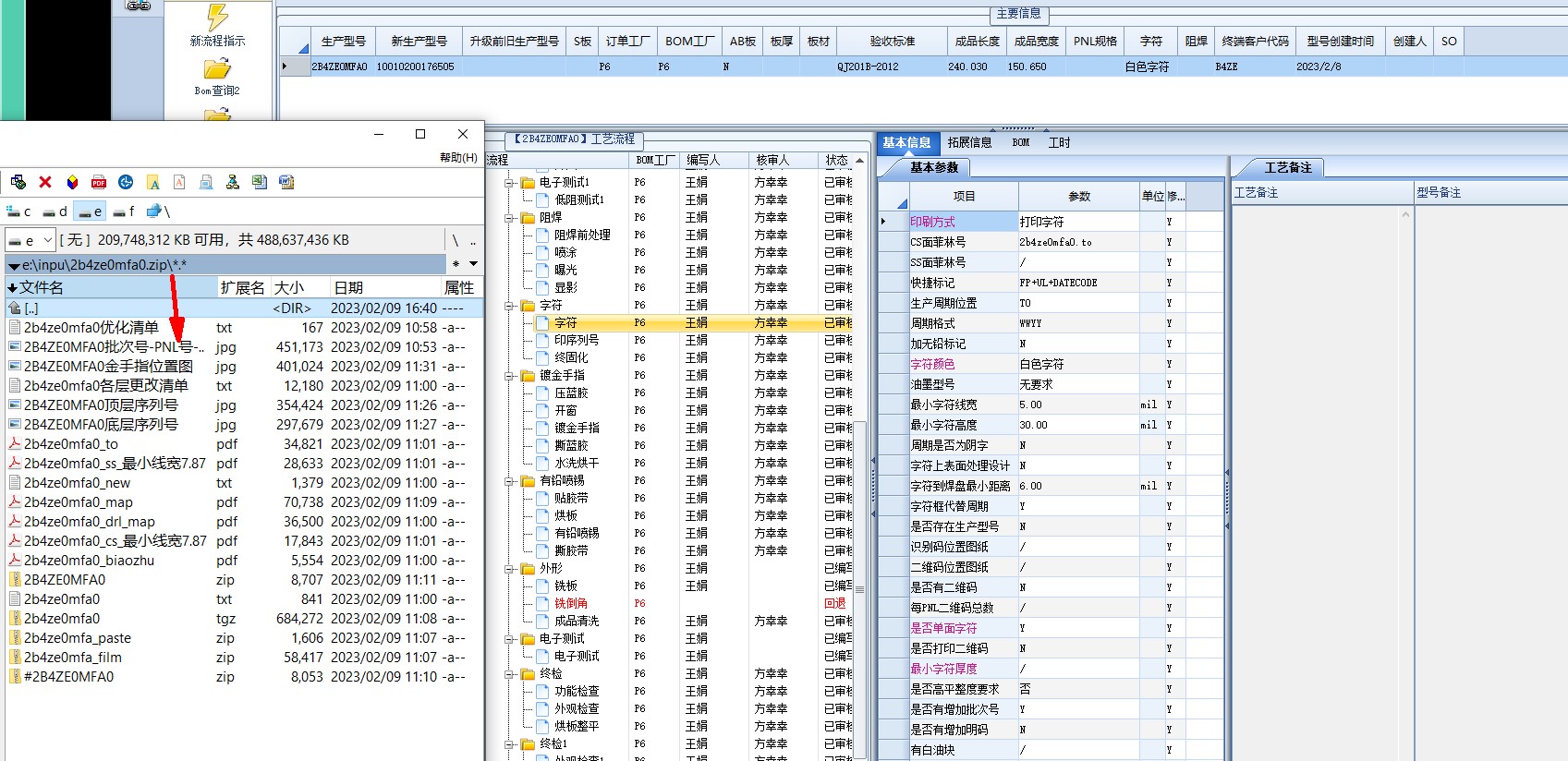
Task: Open the Bom查询2 folder icon
Action: coord(217,69)
